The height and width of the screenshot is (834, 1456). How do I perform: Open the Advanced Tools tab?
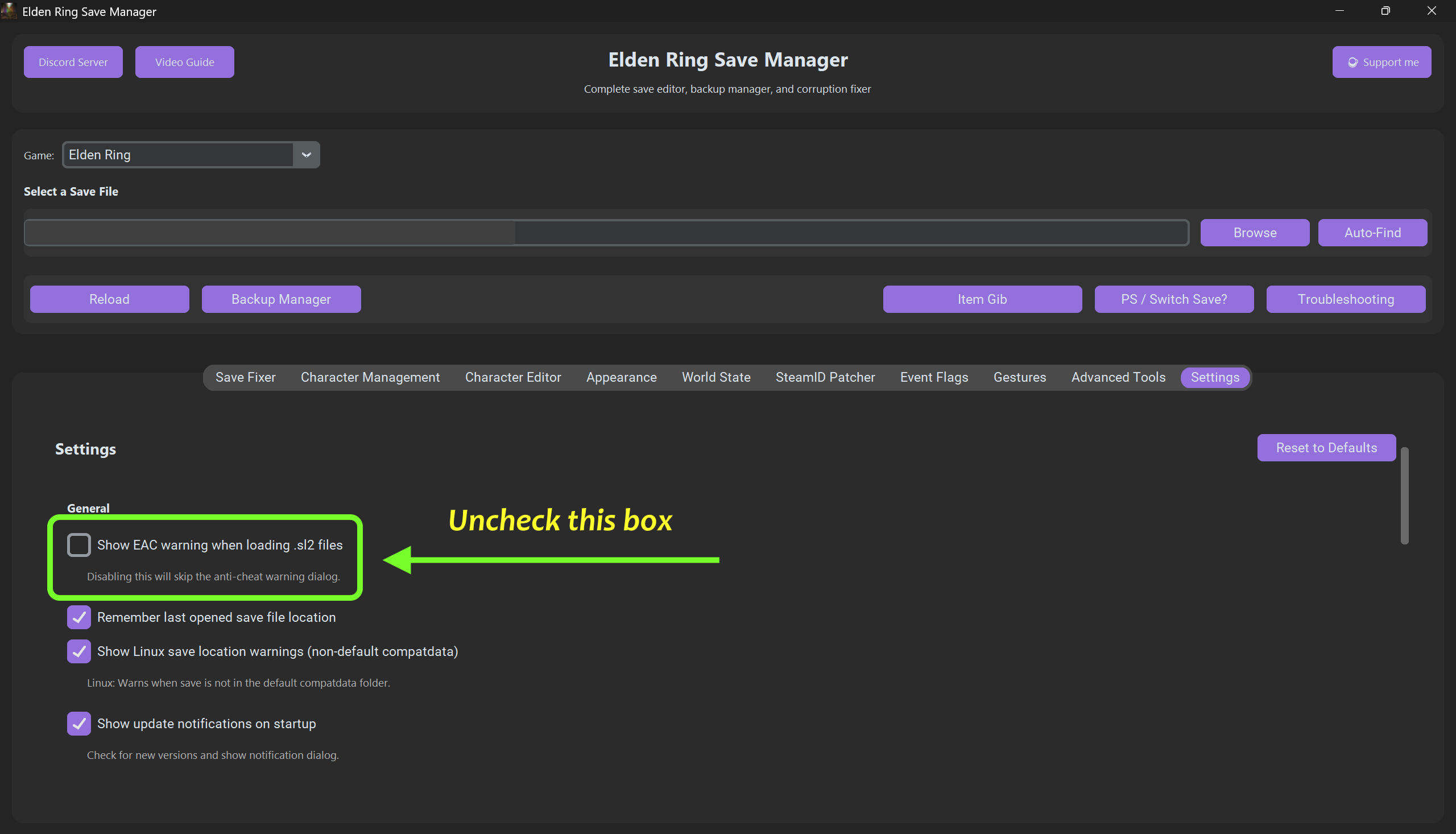[x=1118, y=378]
